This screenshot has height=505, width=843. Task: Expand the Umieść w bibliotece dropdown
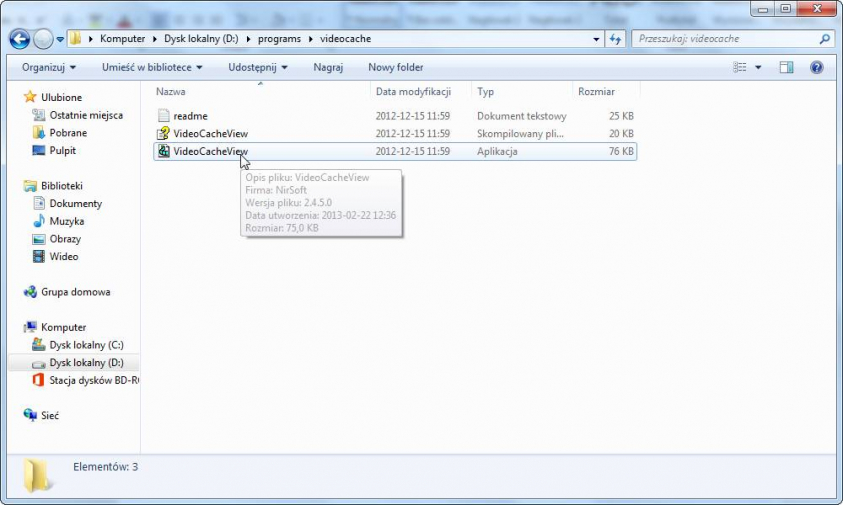pyautogui.click(x=152, y=67)
